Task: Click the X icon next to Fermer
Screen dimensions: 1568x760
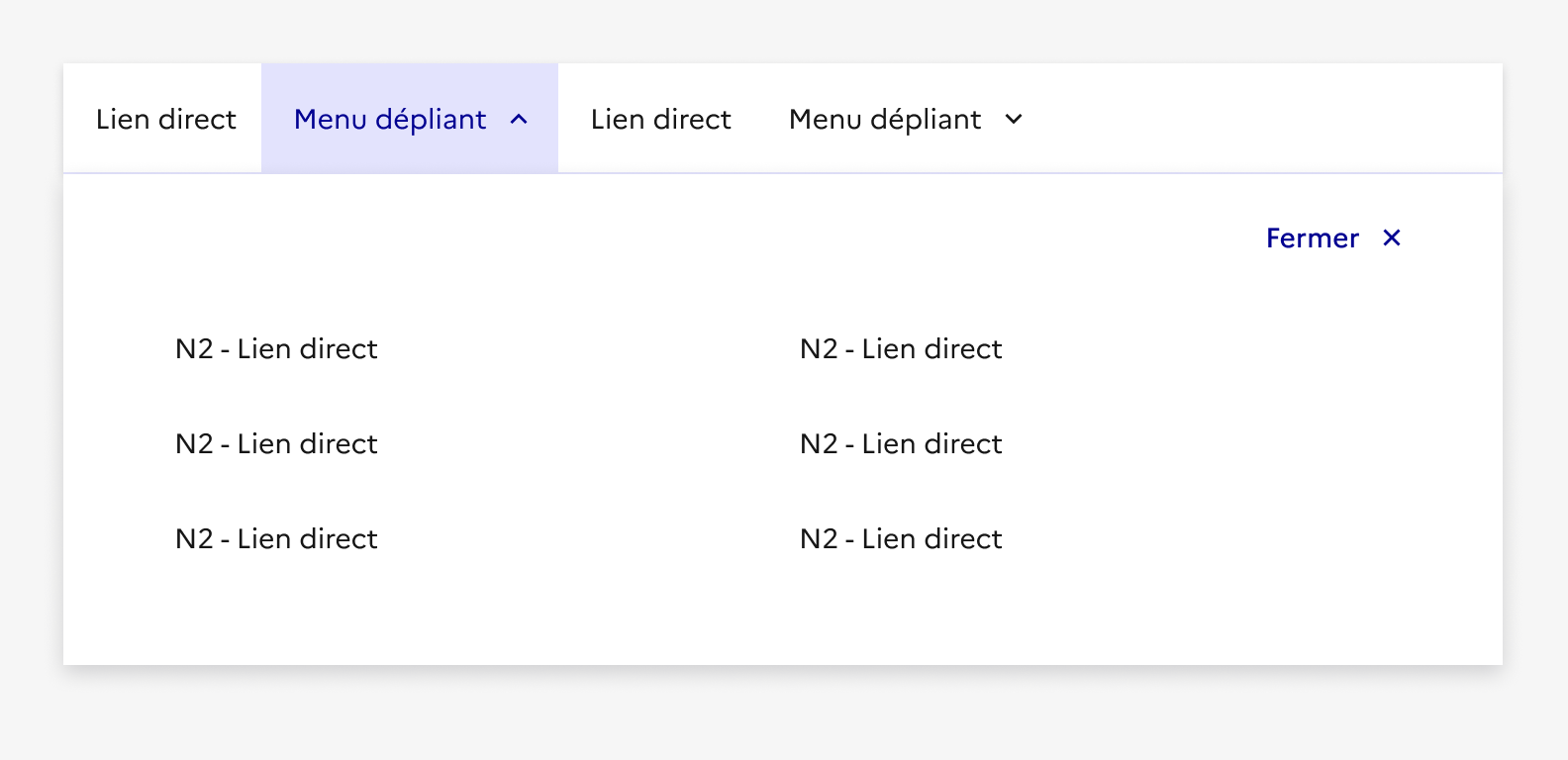Action: pyautogui.click(x=1392, y=237)
